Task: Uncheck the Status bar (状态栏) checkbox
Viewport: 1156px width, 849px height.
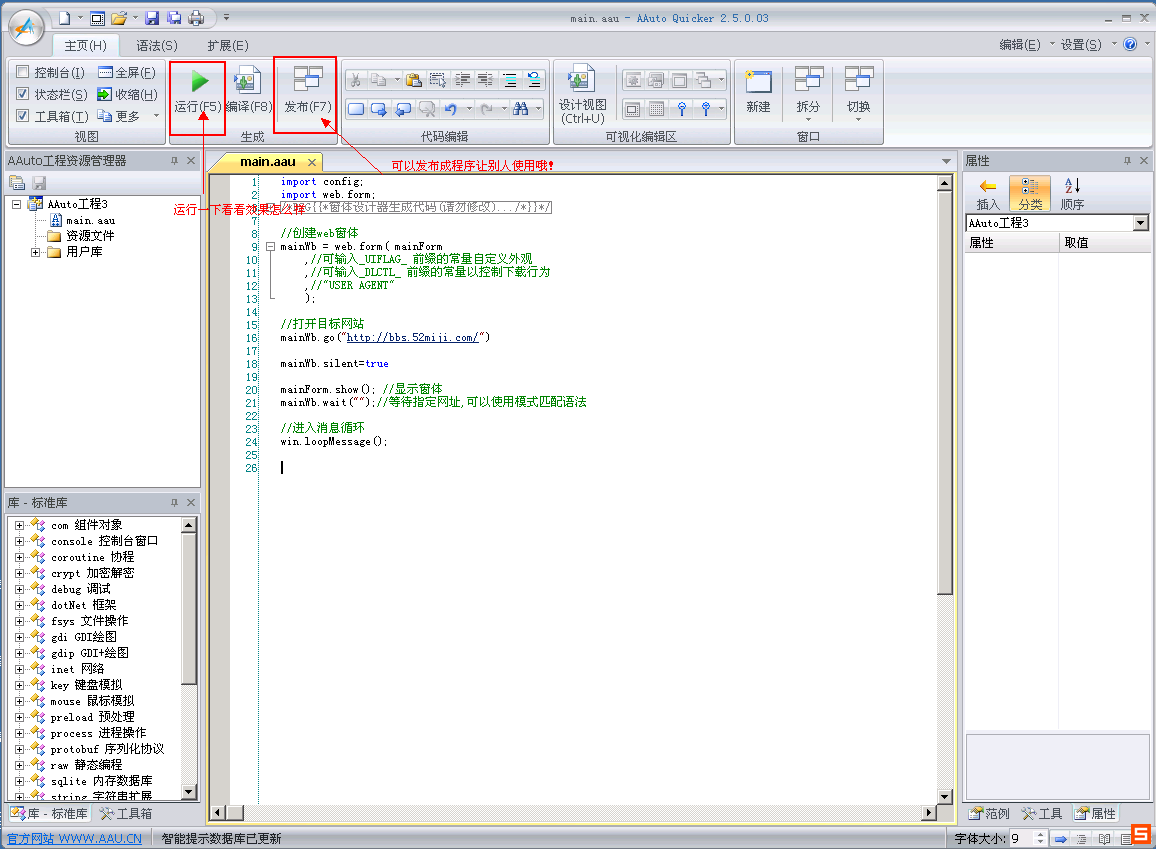Action: click(x=23, y=94)
